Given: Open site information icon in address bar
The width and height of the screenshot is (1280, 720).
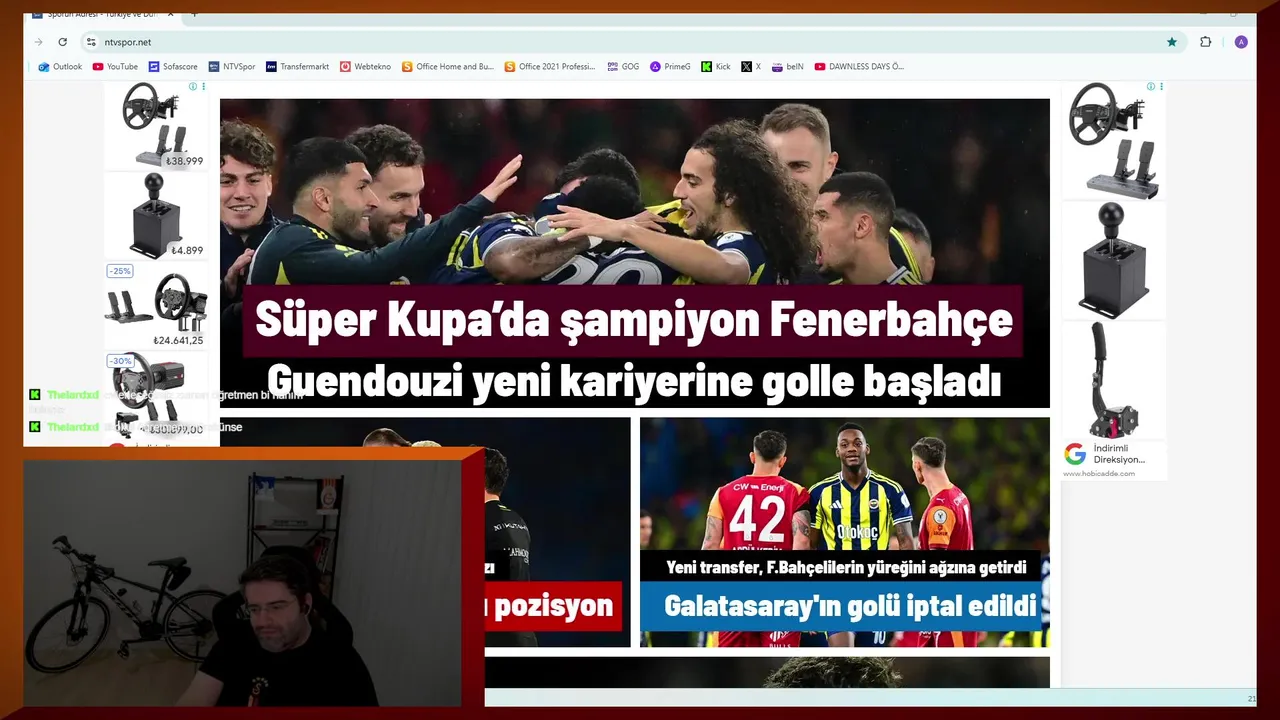Looking at the screenshot, I should pyautogui.click(x=91, y=42).
